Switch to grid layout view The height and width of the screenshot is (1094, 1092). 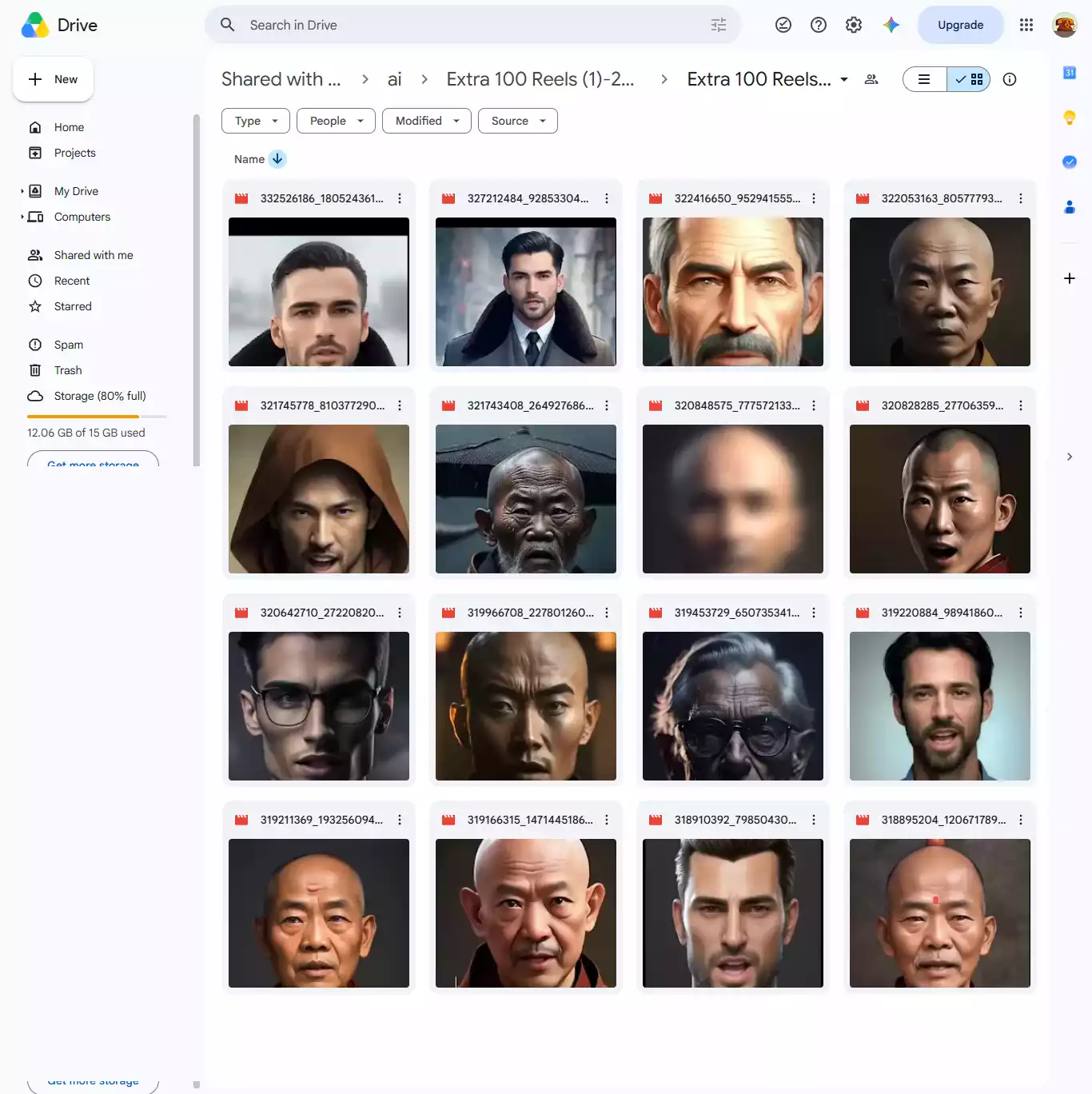[969, 79]
